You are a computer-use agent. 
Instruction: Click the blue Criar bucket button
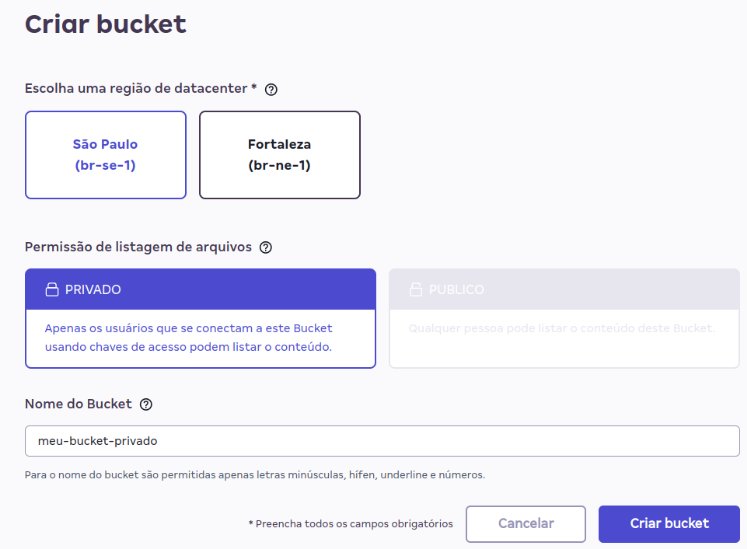pyautogui.click(x=669, y=523)
